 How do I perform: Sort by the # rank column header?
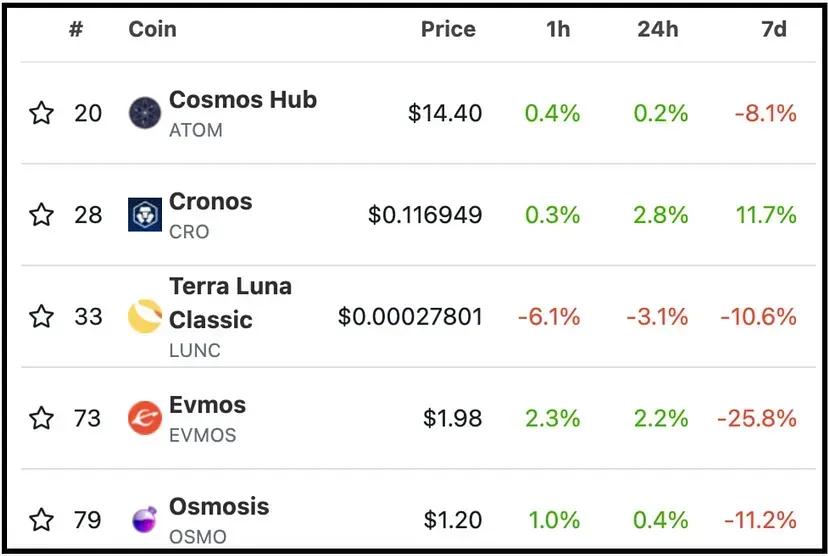pyautogui.click(x=76, y=29)
